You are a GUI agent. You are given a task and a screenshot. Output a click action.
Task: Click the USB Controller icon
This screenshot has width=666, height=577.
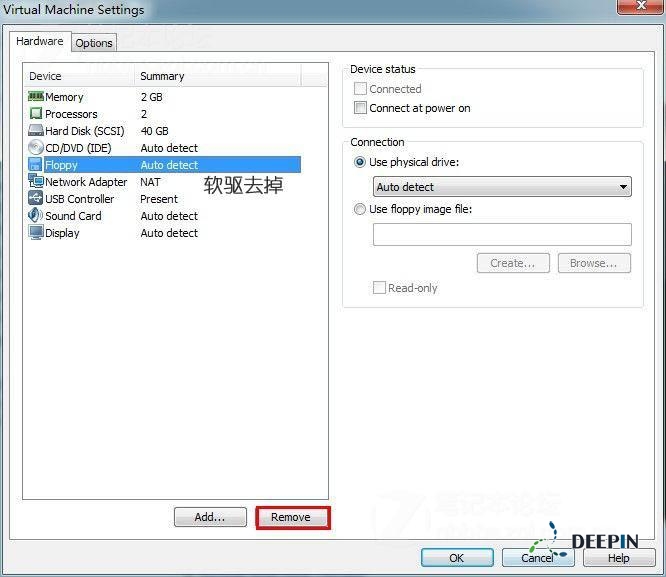tap(36, 199)
